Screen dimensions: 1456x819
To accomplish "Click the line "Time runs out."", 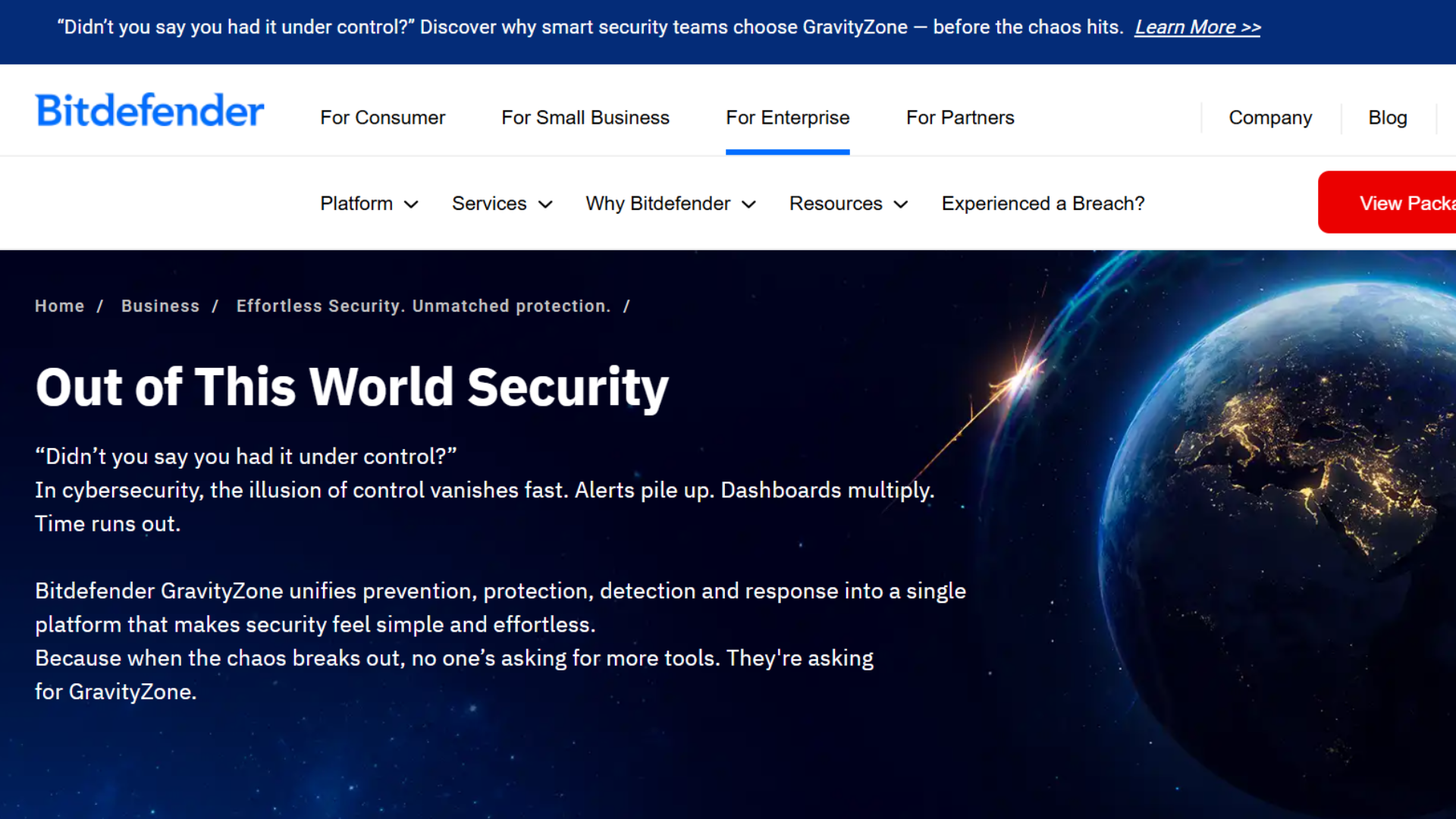I will [108, 524].
